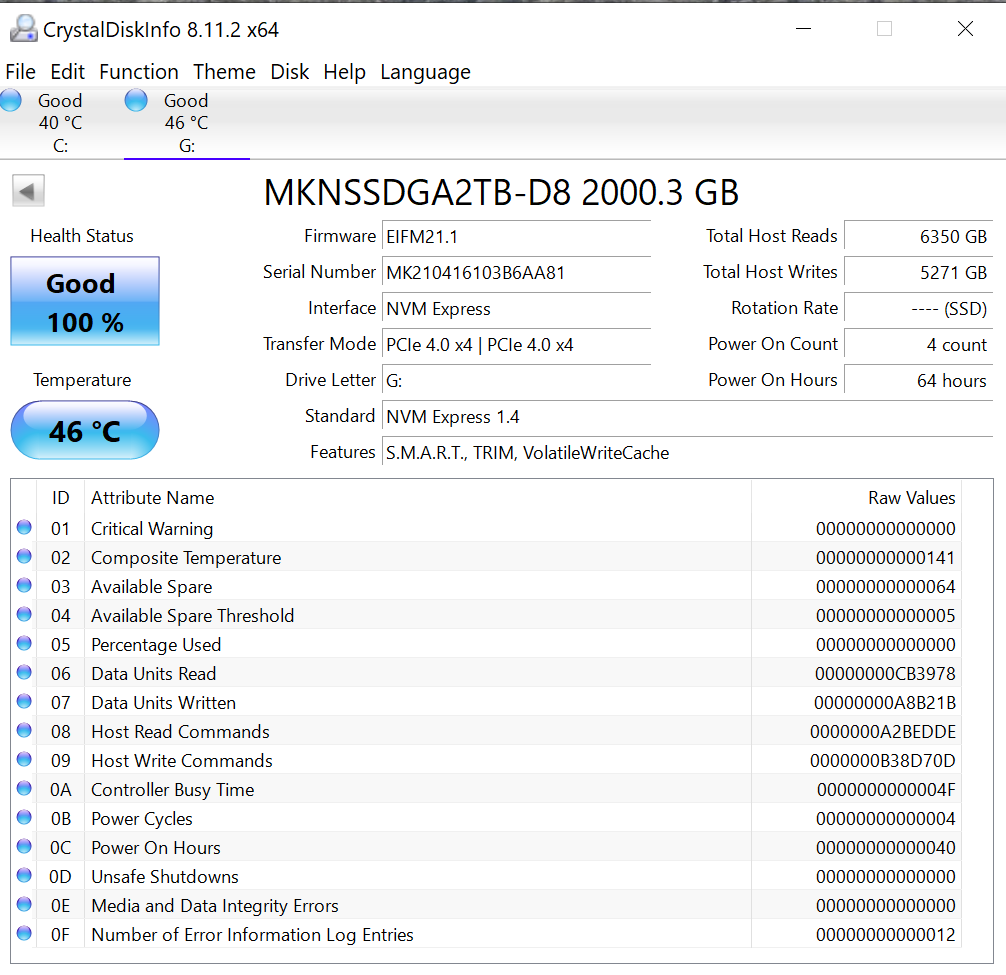
Task: Click status orb beside Unsafe Shutdowns
Action: [x=24, y=876]
